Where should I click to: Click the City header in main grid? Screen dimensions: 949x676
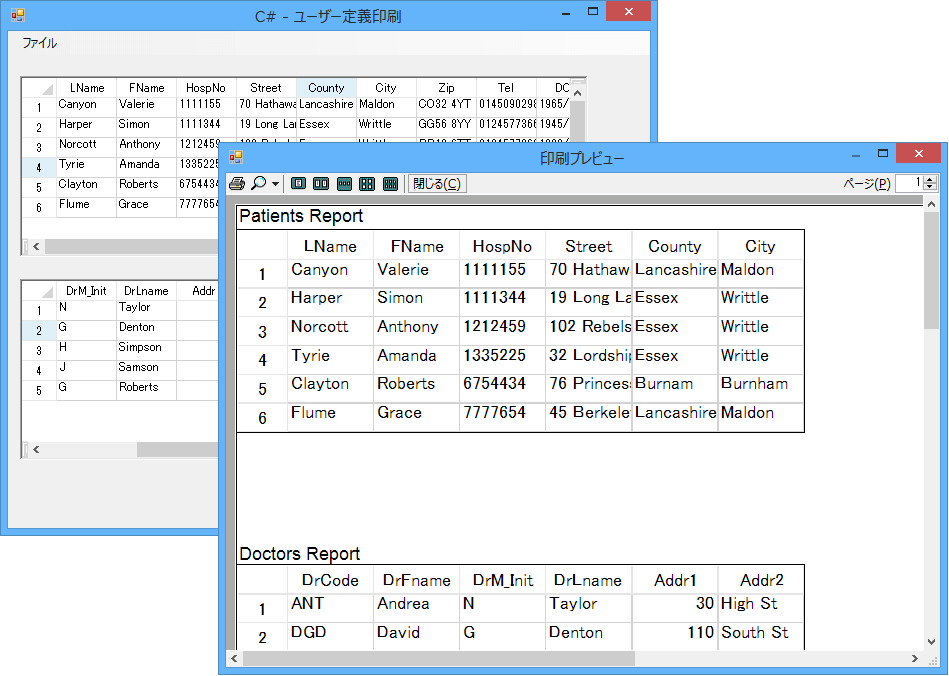pos(386,88)
